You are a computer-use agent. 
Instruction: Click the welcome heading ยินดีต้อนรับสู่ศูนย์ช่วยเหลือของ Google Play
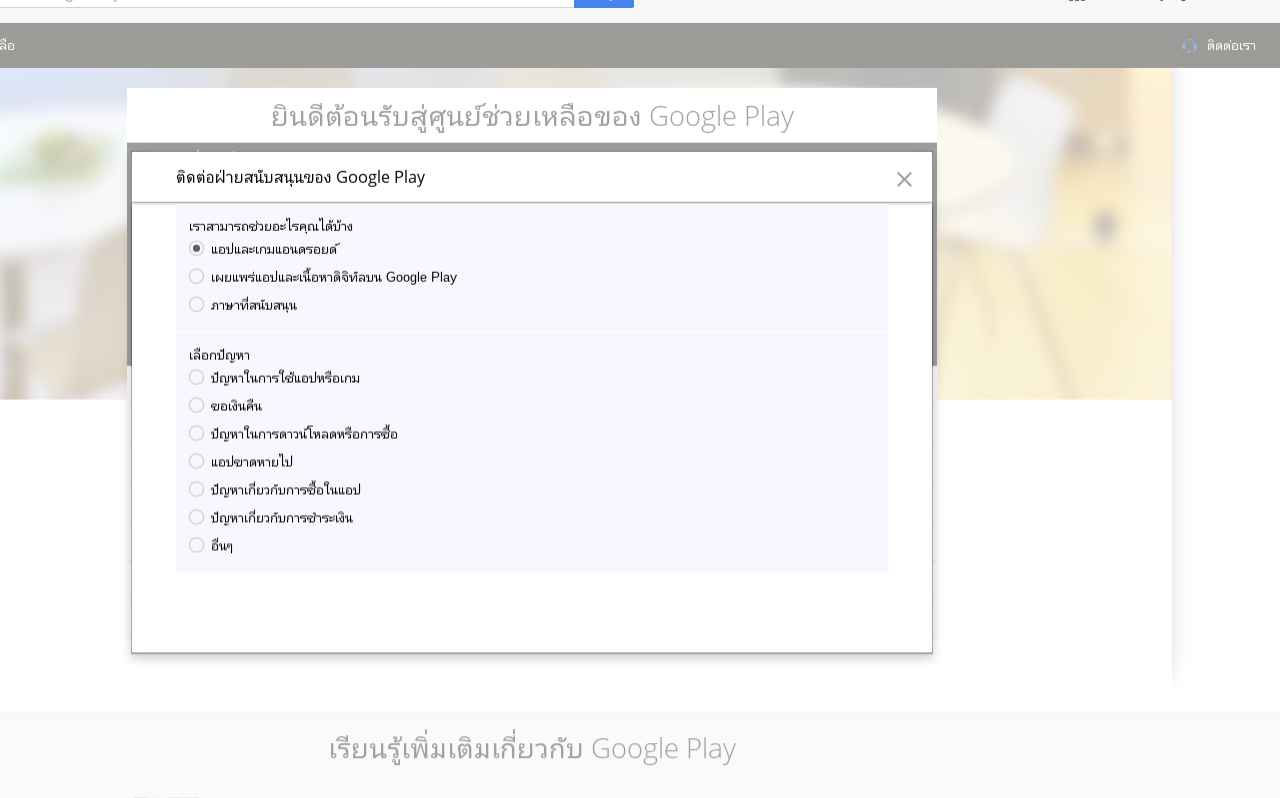532,116
